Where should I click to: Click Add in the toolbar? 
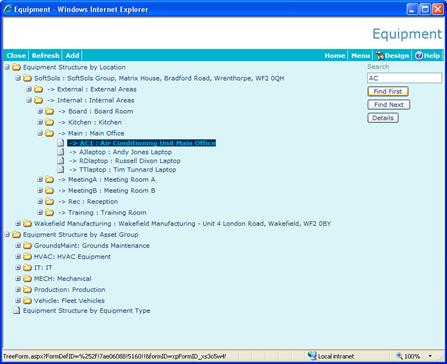[72, 56]
